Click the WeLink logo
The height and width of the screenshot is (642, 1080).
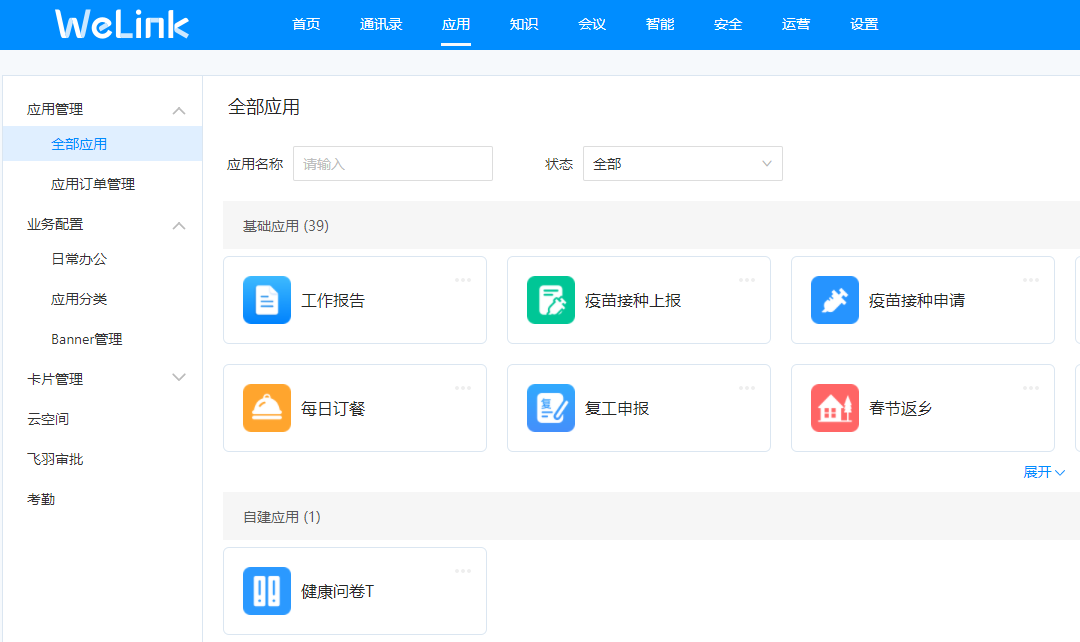(x=120, y=23)
